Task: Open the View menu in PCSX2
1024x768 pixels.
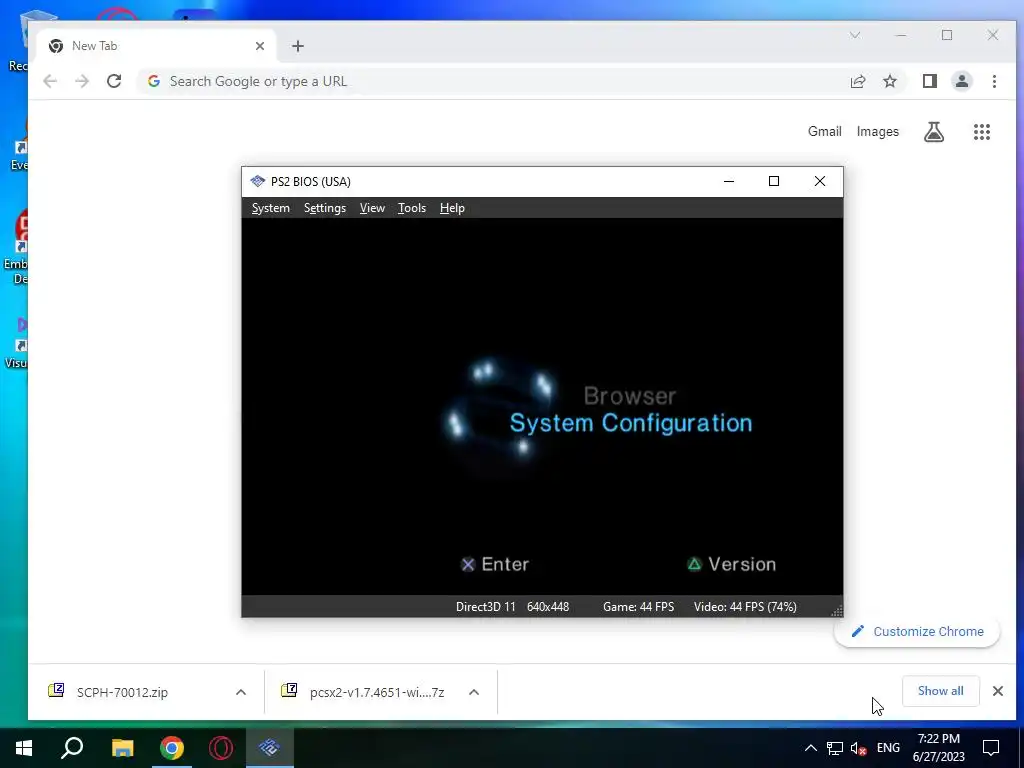Action: click(x=372, y=208)
